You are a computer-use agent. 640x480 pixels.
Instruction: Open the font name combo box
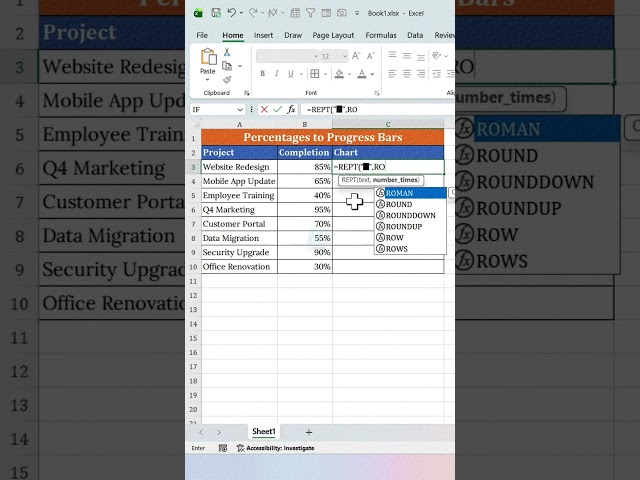click(287, 56)
